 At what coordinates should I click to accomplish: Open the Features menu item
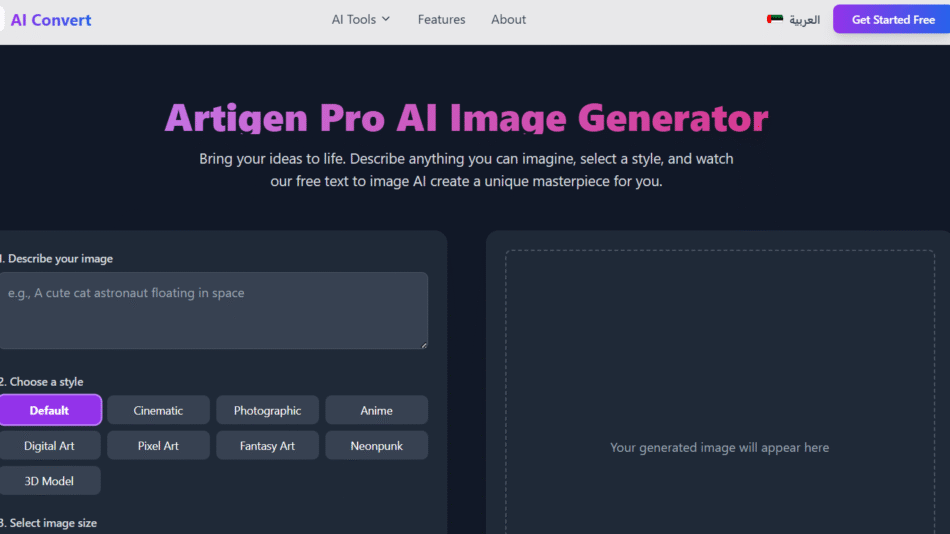click(x=441, y=19)
